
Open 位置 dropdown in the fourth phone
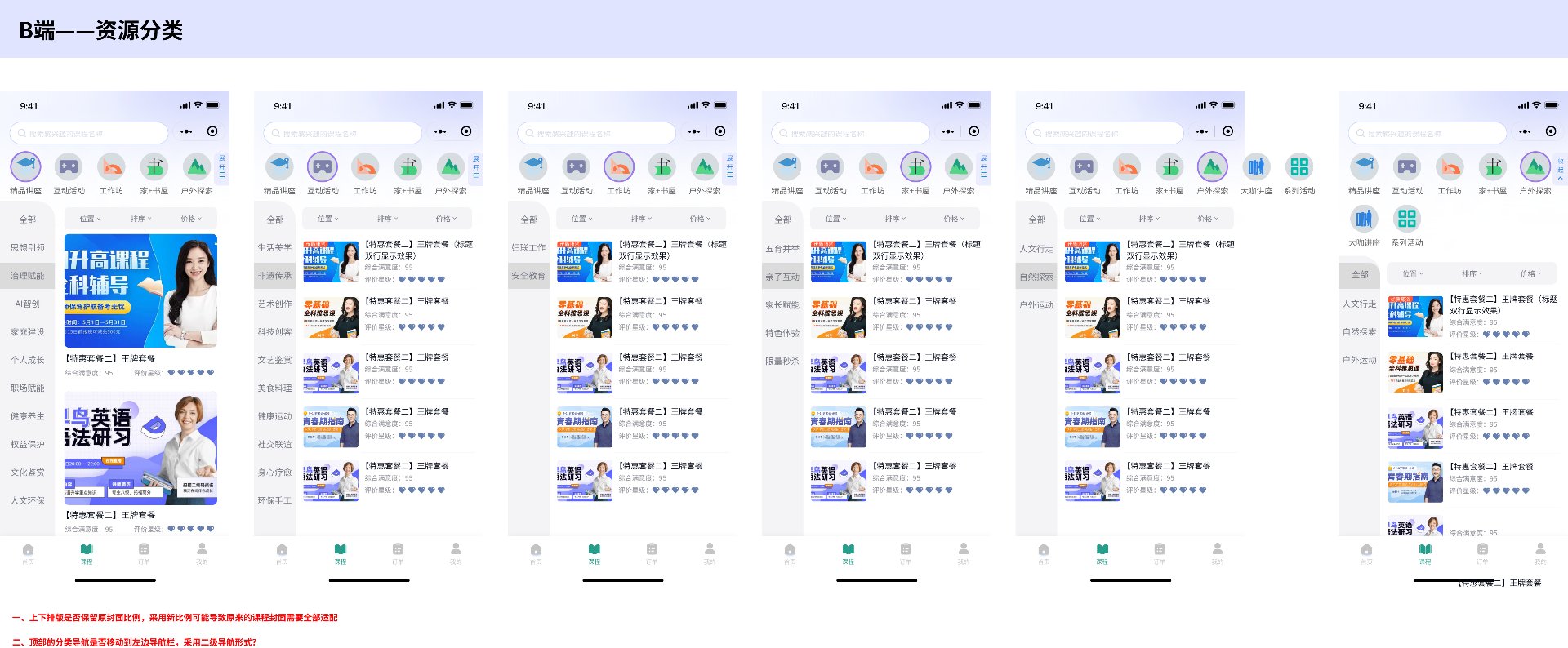[835, 219]
